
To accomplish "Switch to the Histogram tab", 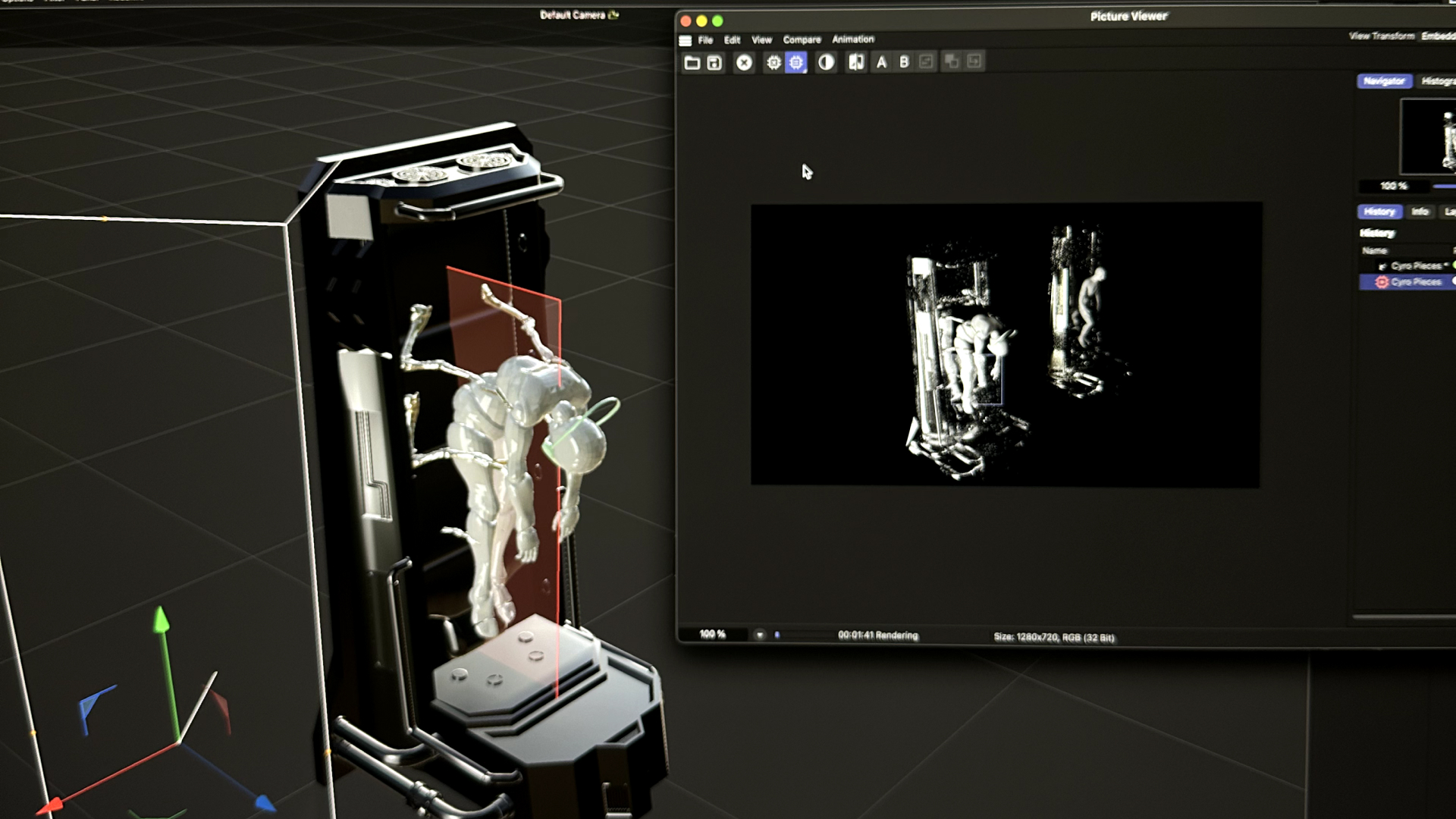I will coord(1438,81).
